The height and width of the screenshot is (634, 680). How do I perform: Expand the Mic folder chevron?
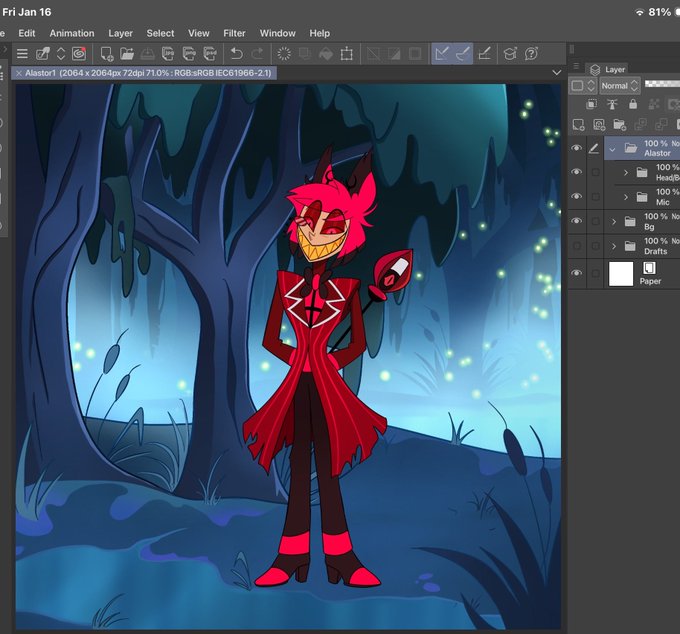click(x=626, y=197)
